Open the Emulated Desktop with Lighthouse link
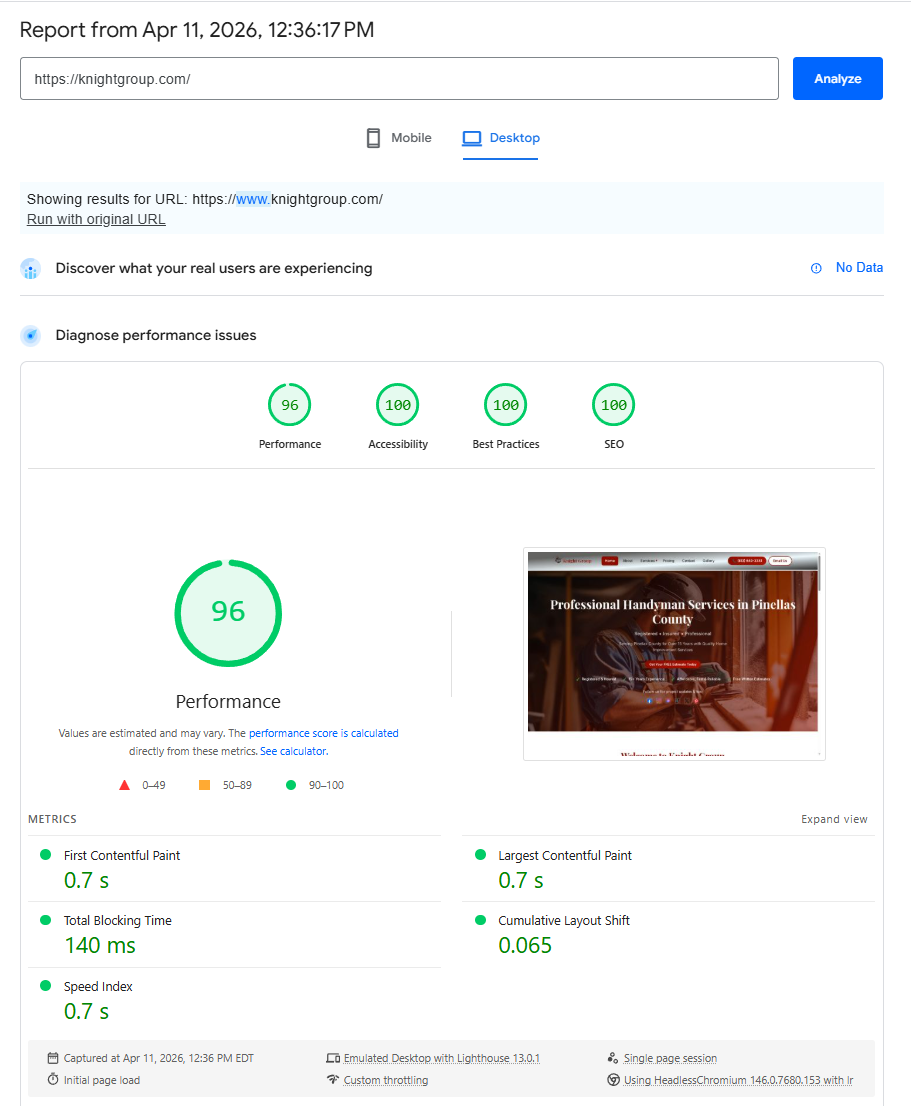The height and width of the screenshot is (1106, 911). [442, 1058]
